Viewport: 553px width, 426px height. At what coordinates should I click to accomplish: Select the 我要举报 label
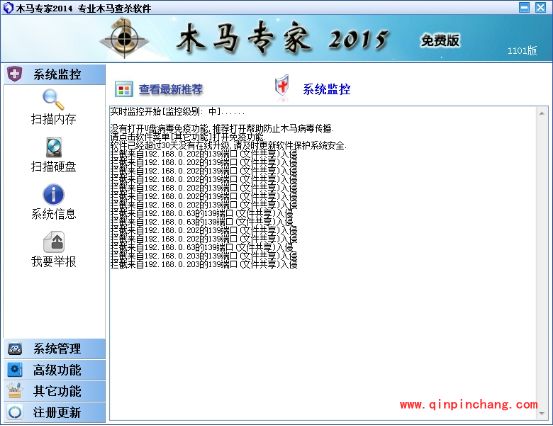coord(53,261)
